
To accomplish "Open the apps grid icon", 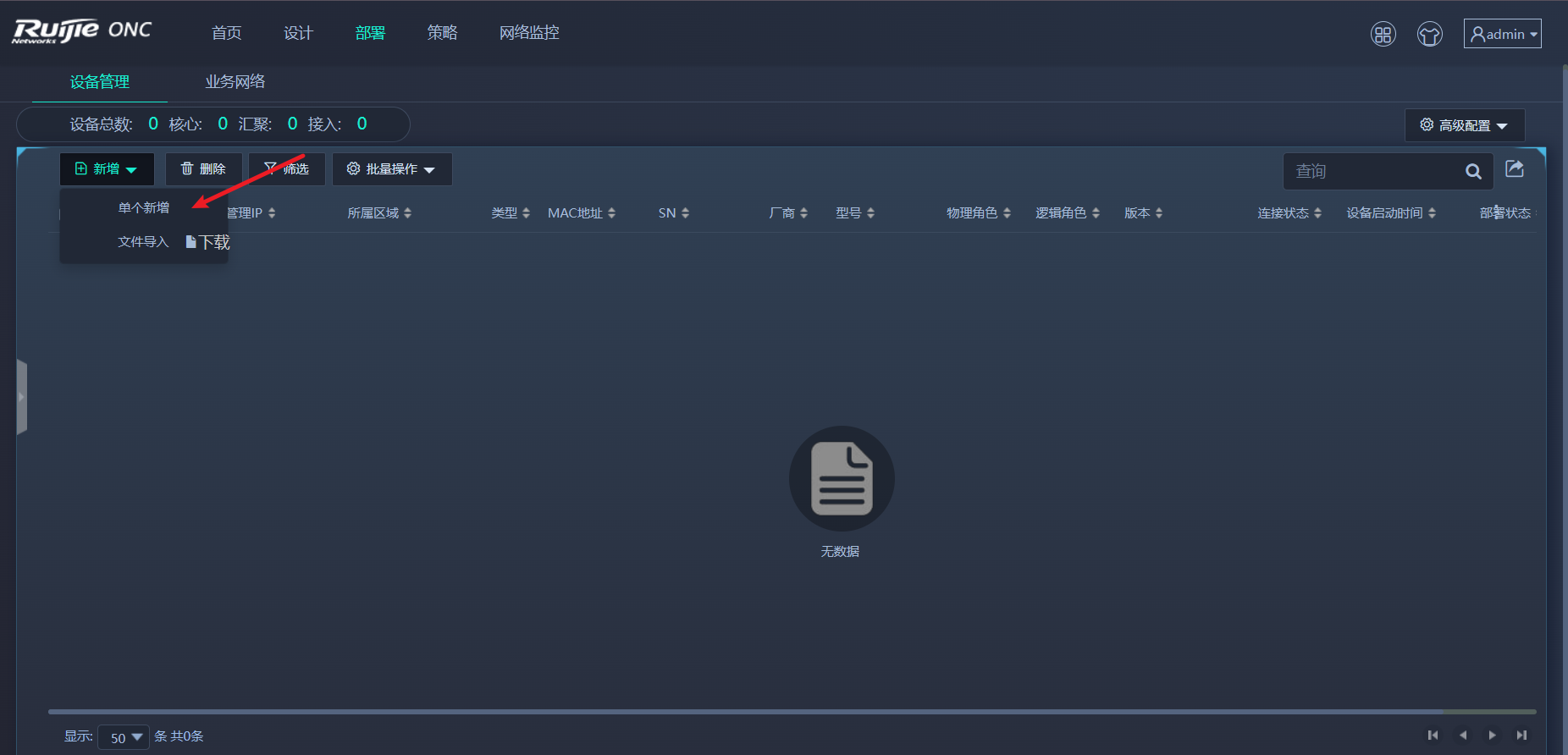I will 1383,34.
